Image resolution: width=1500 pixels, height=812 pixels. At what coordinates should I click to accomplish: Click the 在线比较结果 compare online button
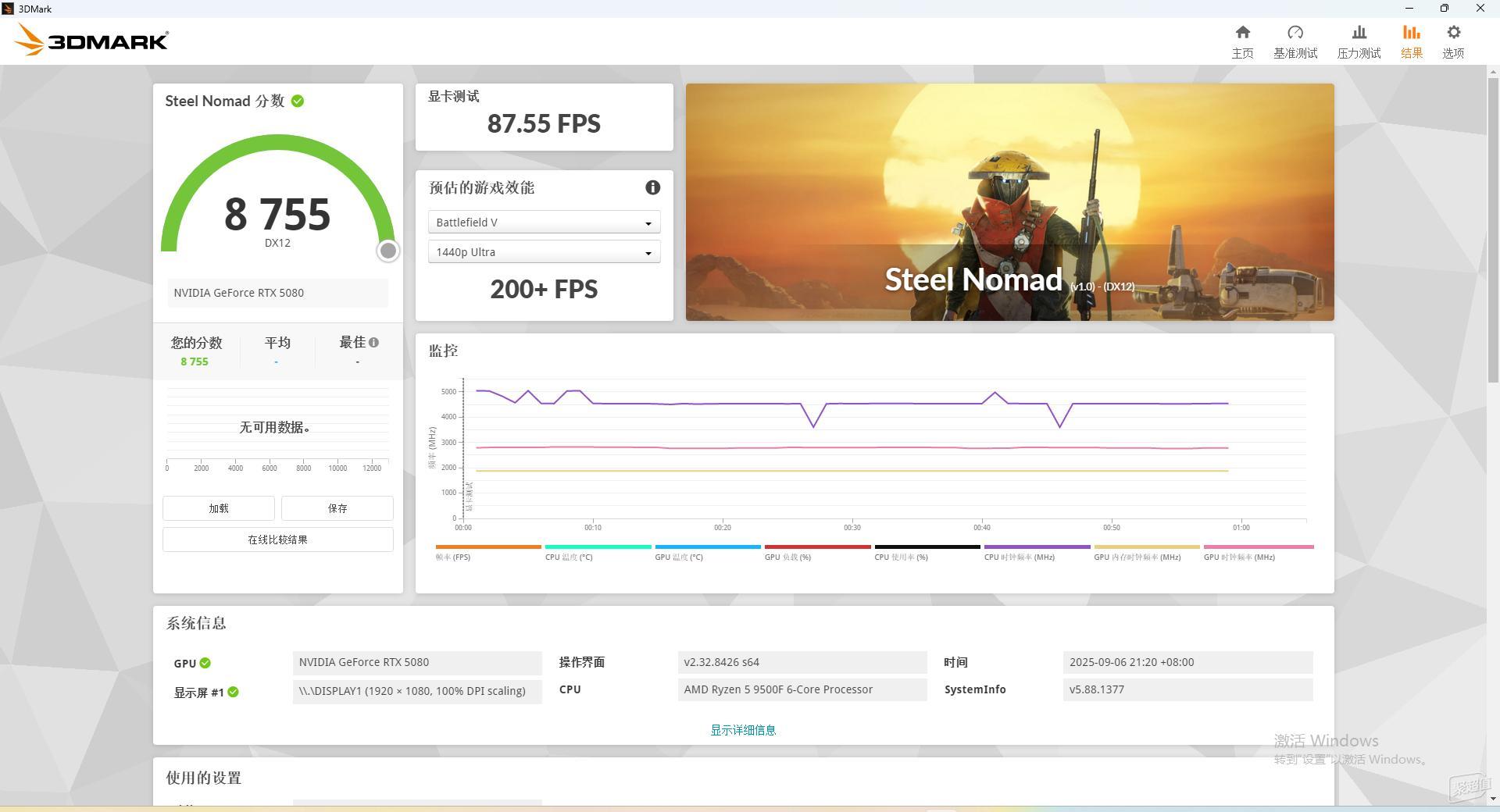[277, 540]
